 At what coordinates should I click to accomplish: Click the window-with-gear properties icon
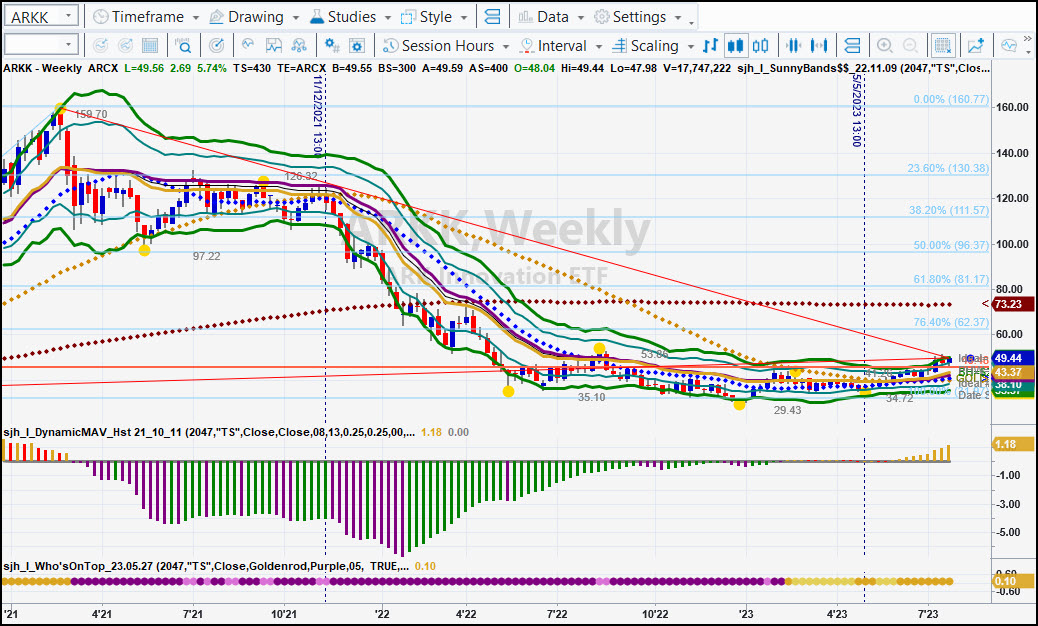click(357, 46)
